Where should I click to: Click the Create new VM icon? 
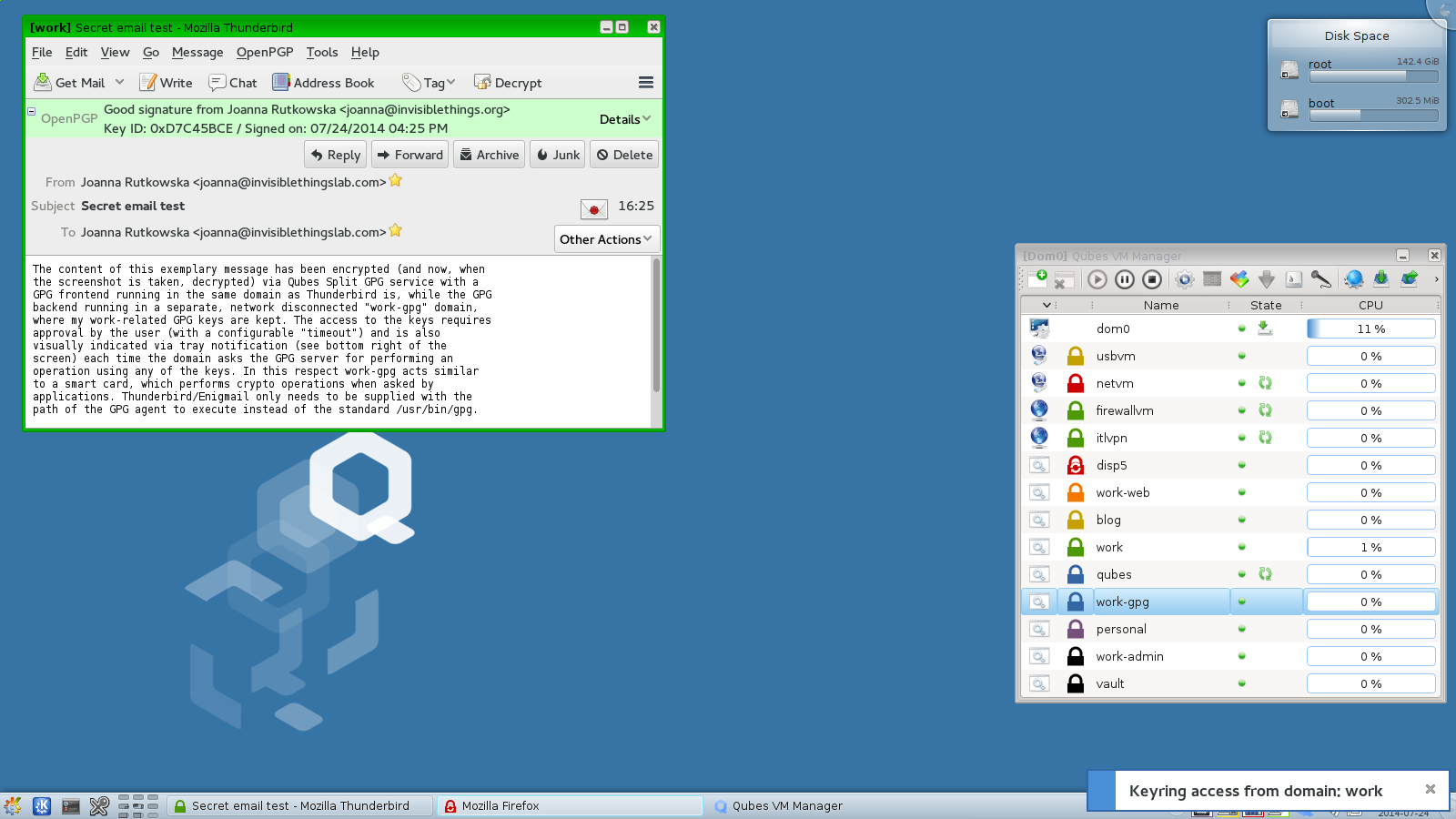[x=1037, y=278]
